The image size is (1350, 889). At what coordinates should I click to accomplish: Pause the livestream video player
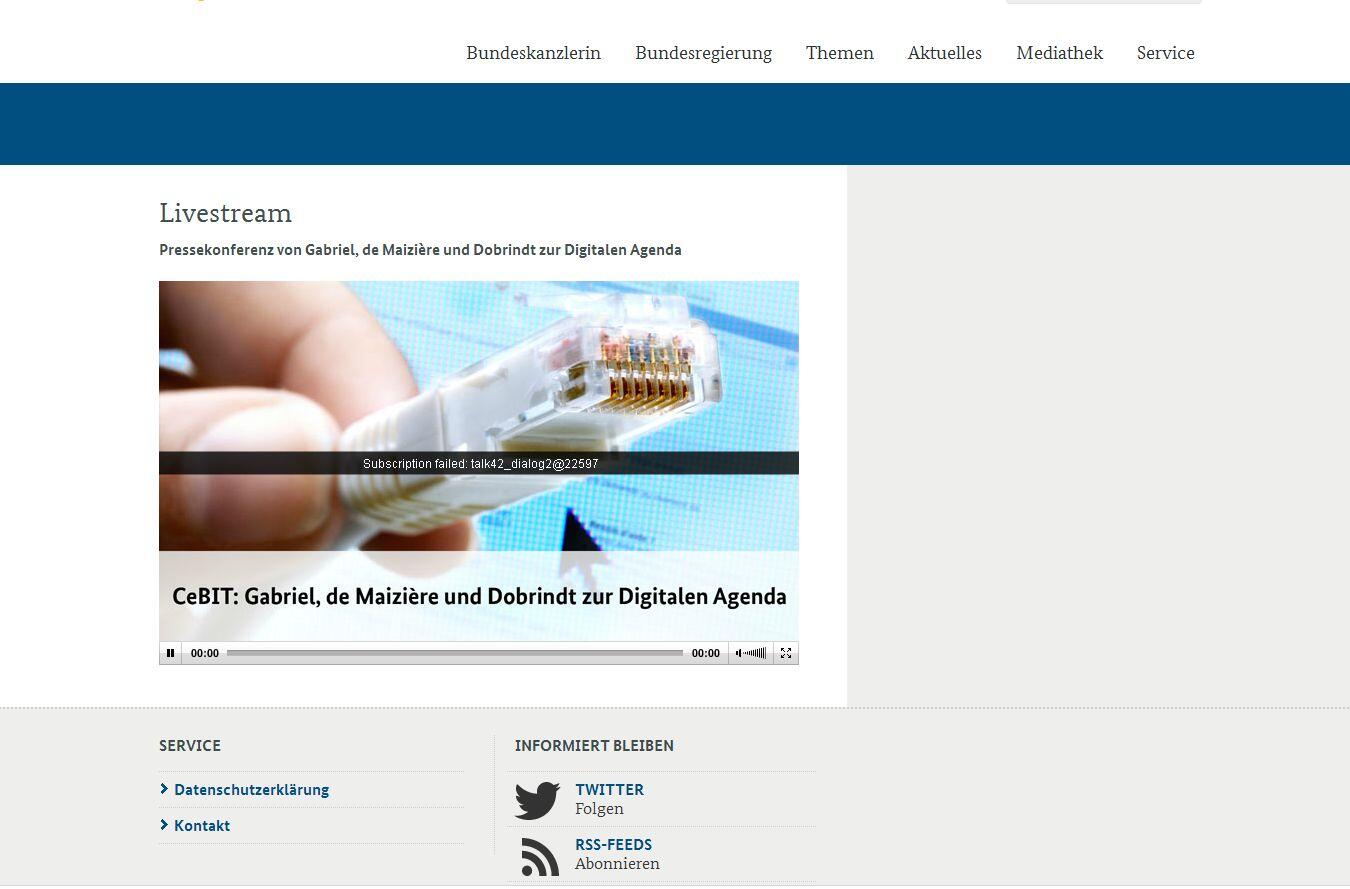tap(170, 653)
